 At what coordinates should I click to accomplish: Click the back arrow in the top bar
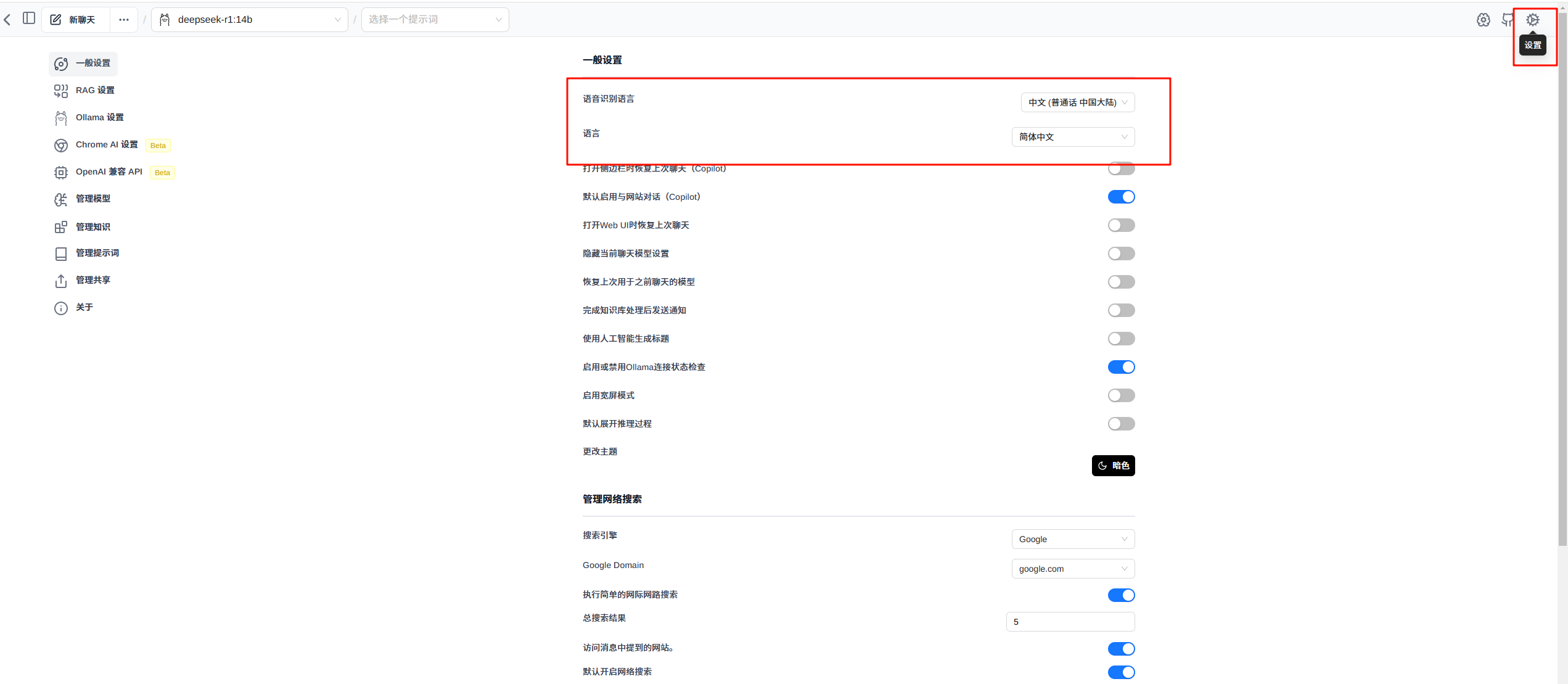coord(7,20)
